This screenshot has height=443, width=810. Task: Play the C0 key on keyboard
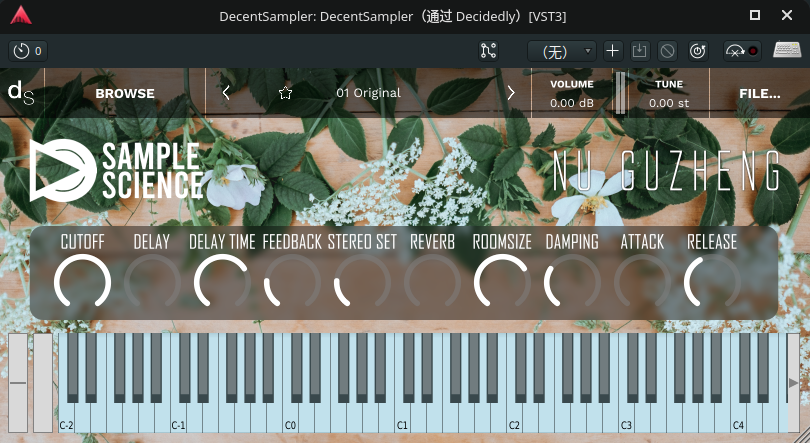pos(290,418)
